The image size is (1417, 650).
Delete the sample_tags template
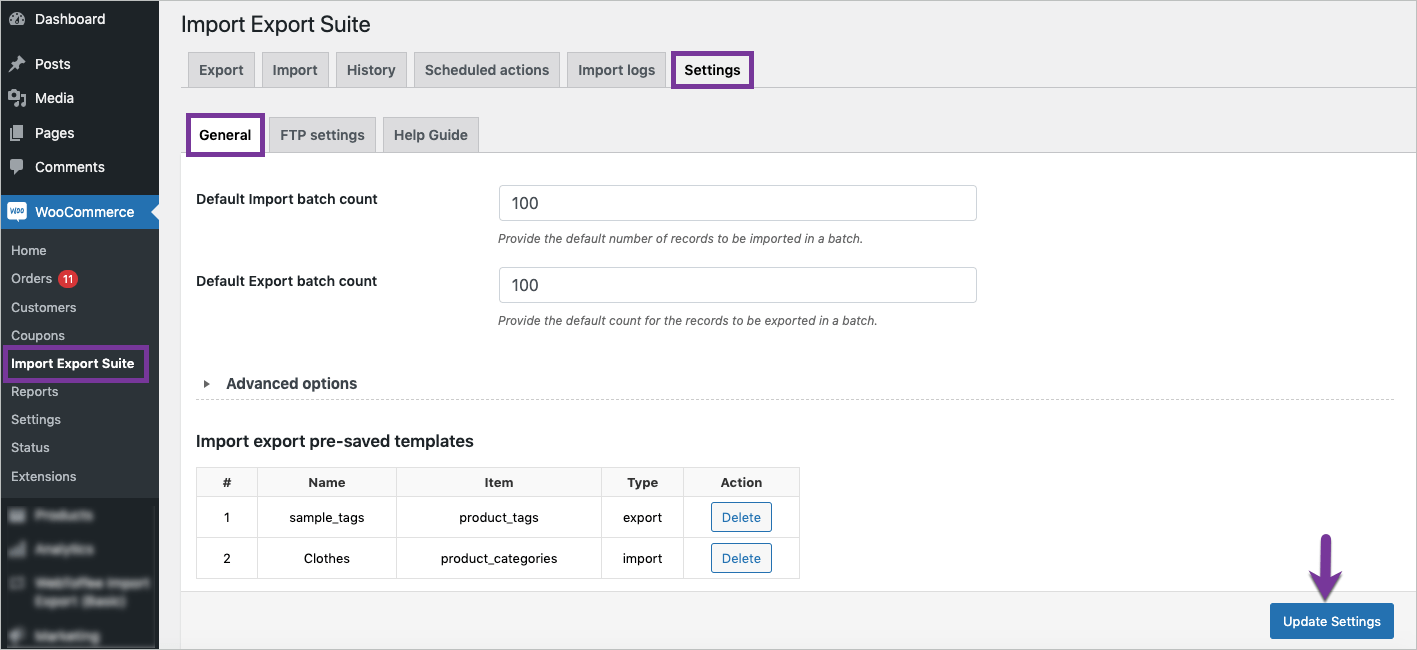[x=740, y=517]
